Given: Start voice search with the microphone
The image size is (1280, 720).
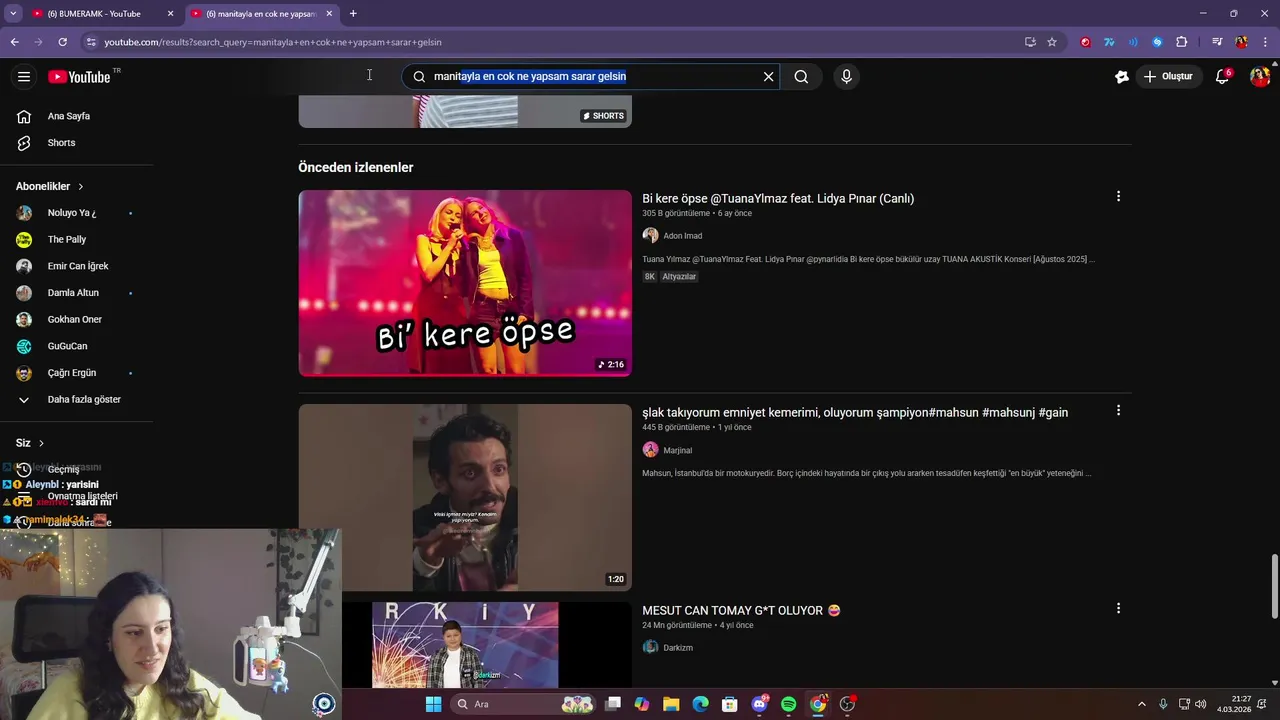Looking at the screenshot, I should pyautogui.click(x=846, y=77).
